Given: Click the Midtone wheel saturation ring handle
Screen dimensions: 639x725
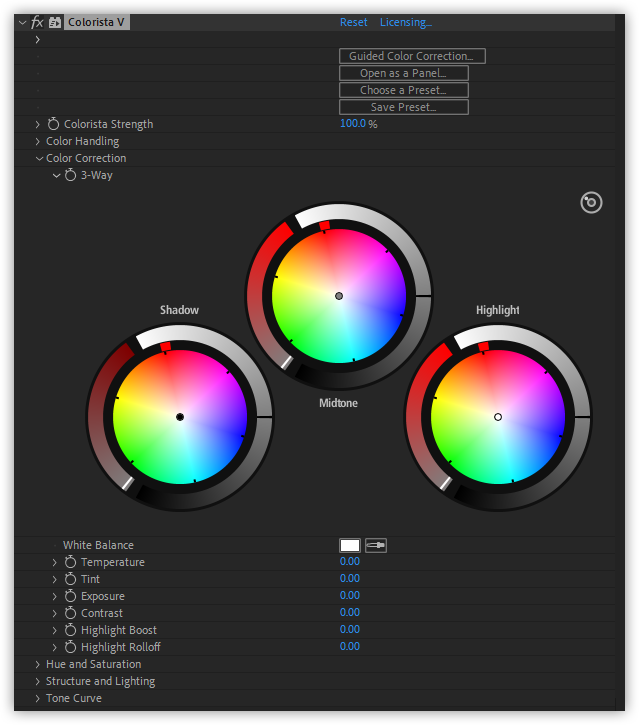Looking at the screenshot, I should tap(287, 362).
